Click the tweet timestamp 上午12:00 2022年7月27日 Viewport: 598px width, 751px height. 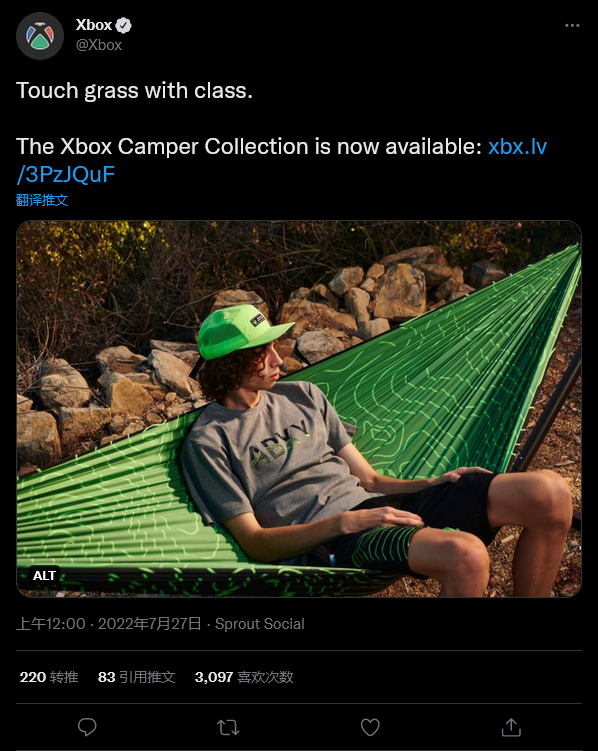(109, 624)
